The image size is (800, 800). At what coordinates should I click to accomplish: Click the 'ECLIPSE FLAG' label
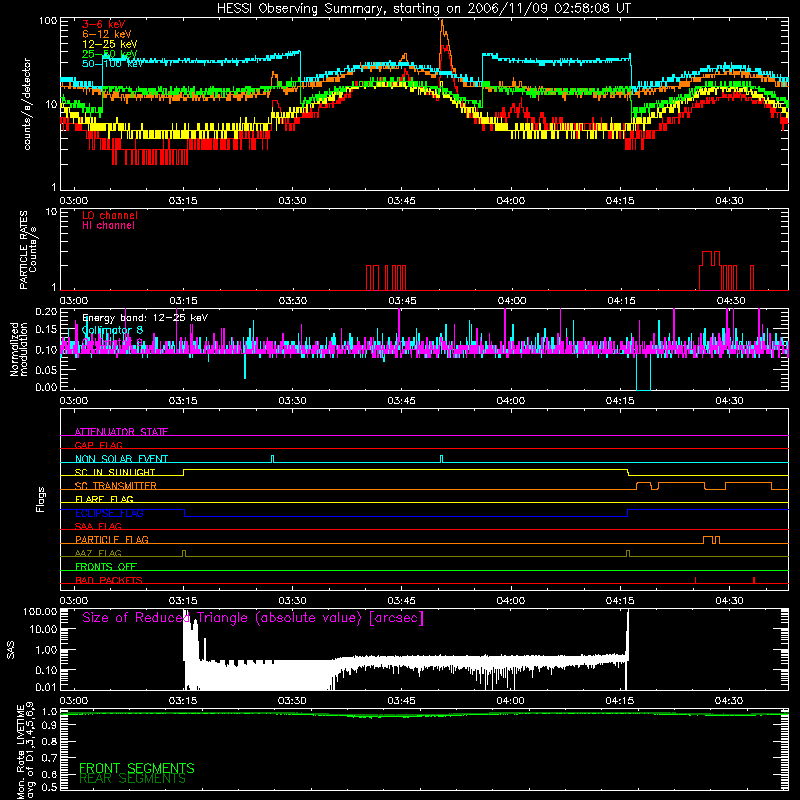109,513
